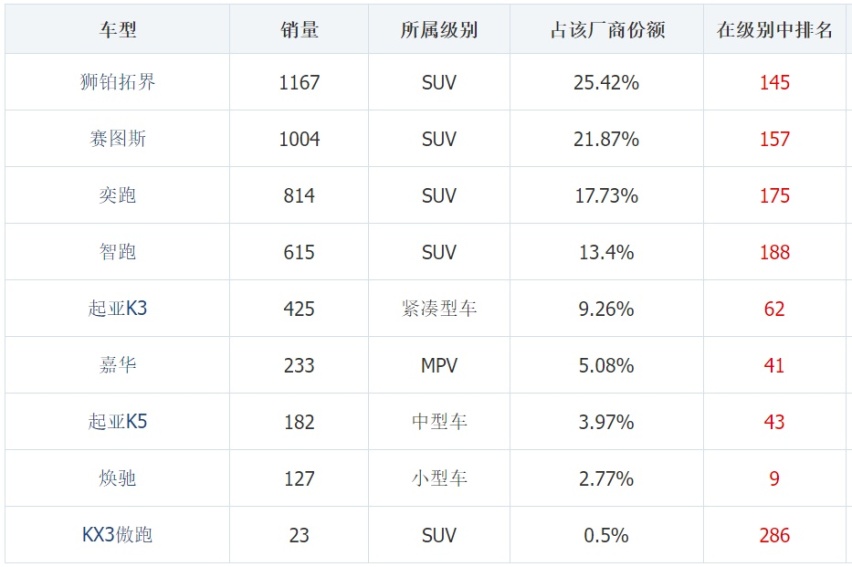Screen dimensions: 852x567
Task: Select ranking value 145 for 狮铂拓界
Action: [x=774, y=82]
